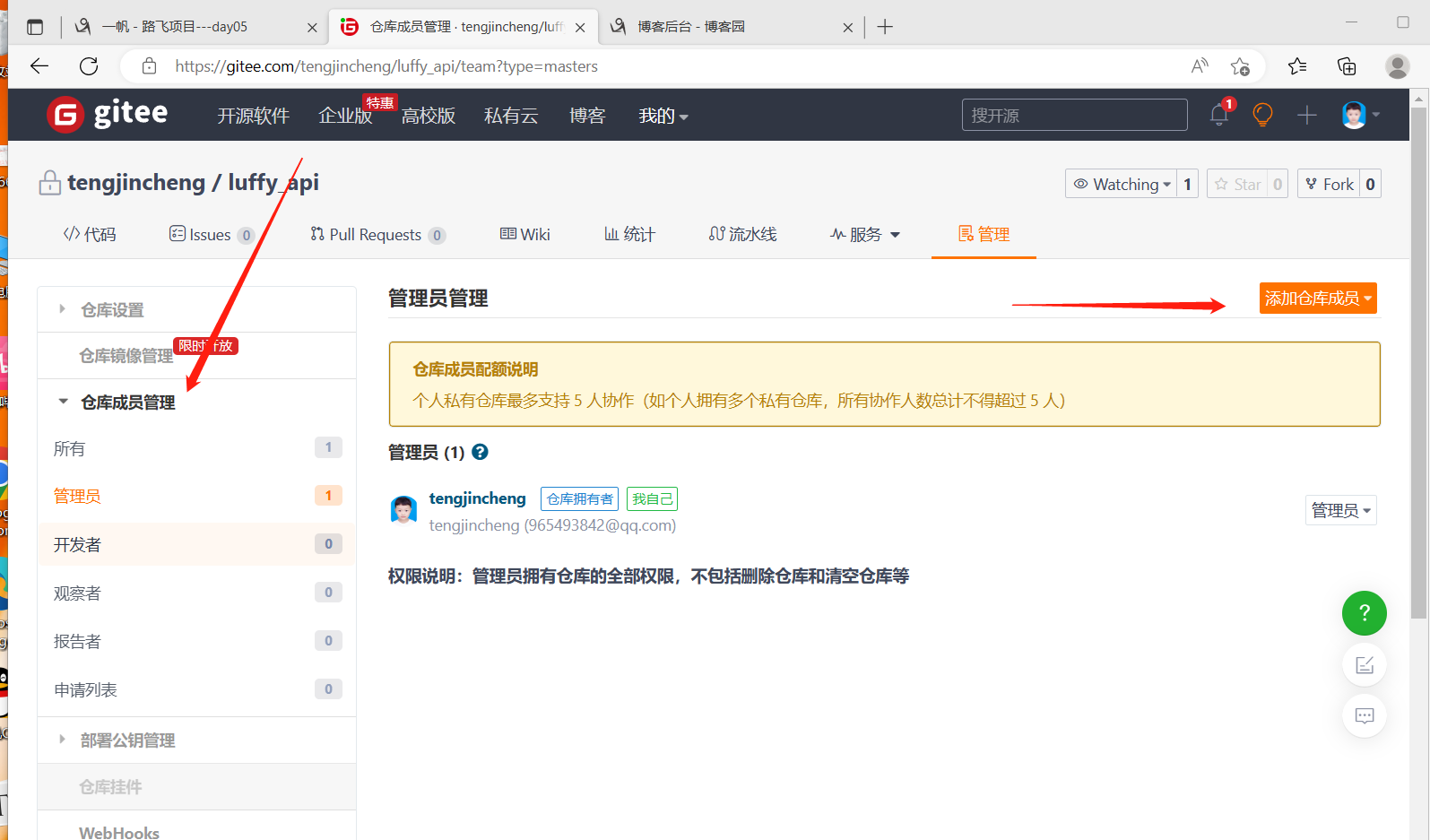Viewport: 1430px width, 840px height.
Task: Click in 搜开源 search field
Action: (x=1074, y=115)
